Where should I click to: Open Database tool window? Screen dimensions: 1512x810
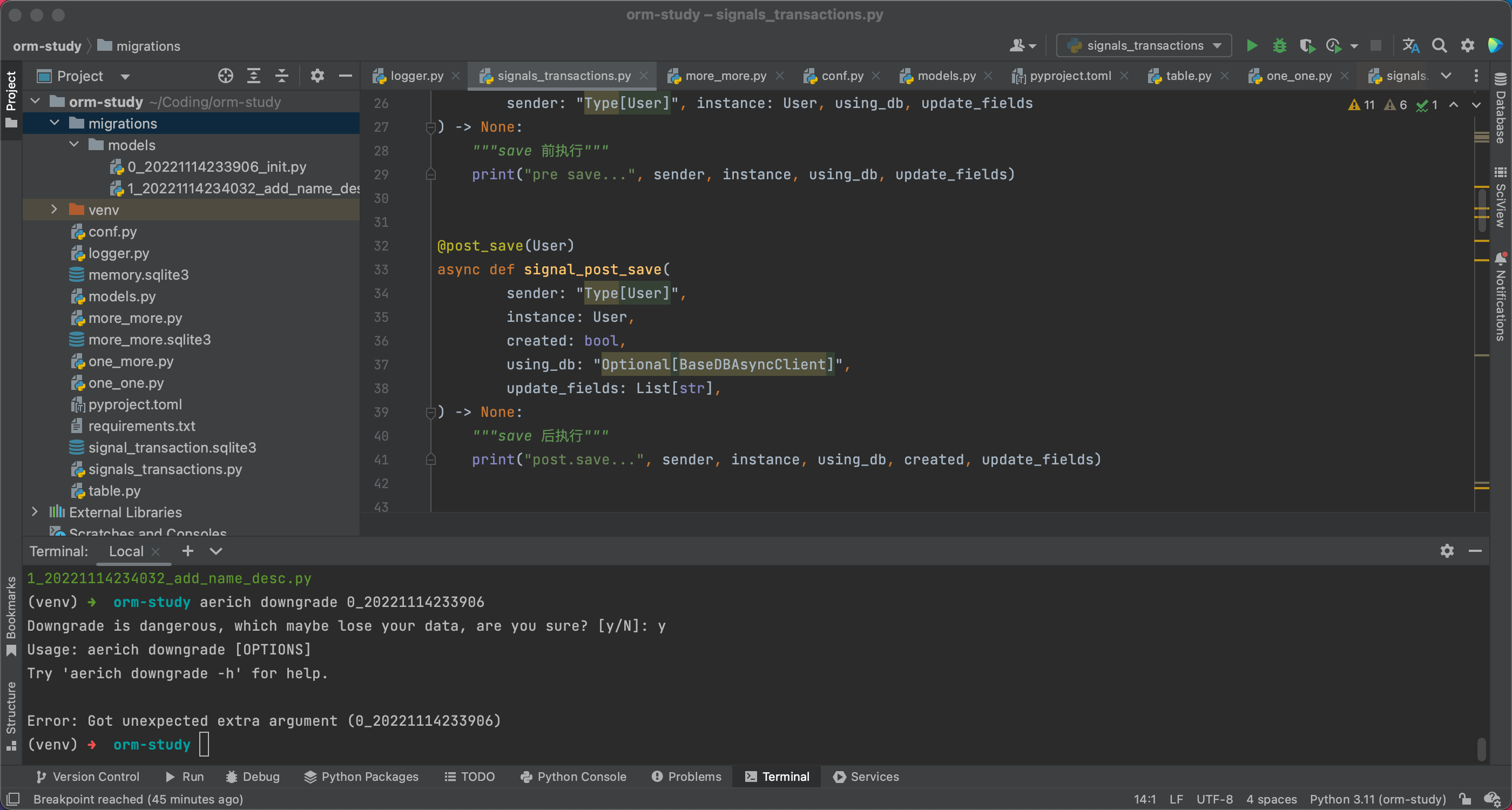[1501, 110]
